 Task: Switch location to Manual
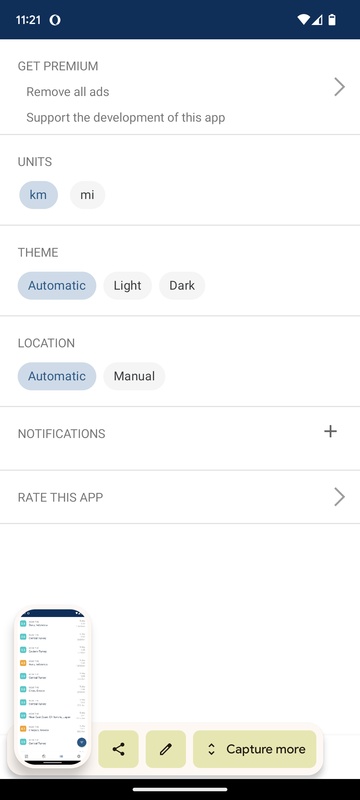pyautogui.click(x=134, y=376)
